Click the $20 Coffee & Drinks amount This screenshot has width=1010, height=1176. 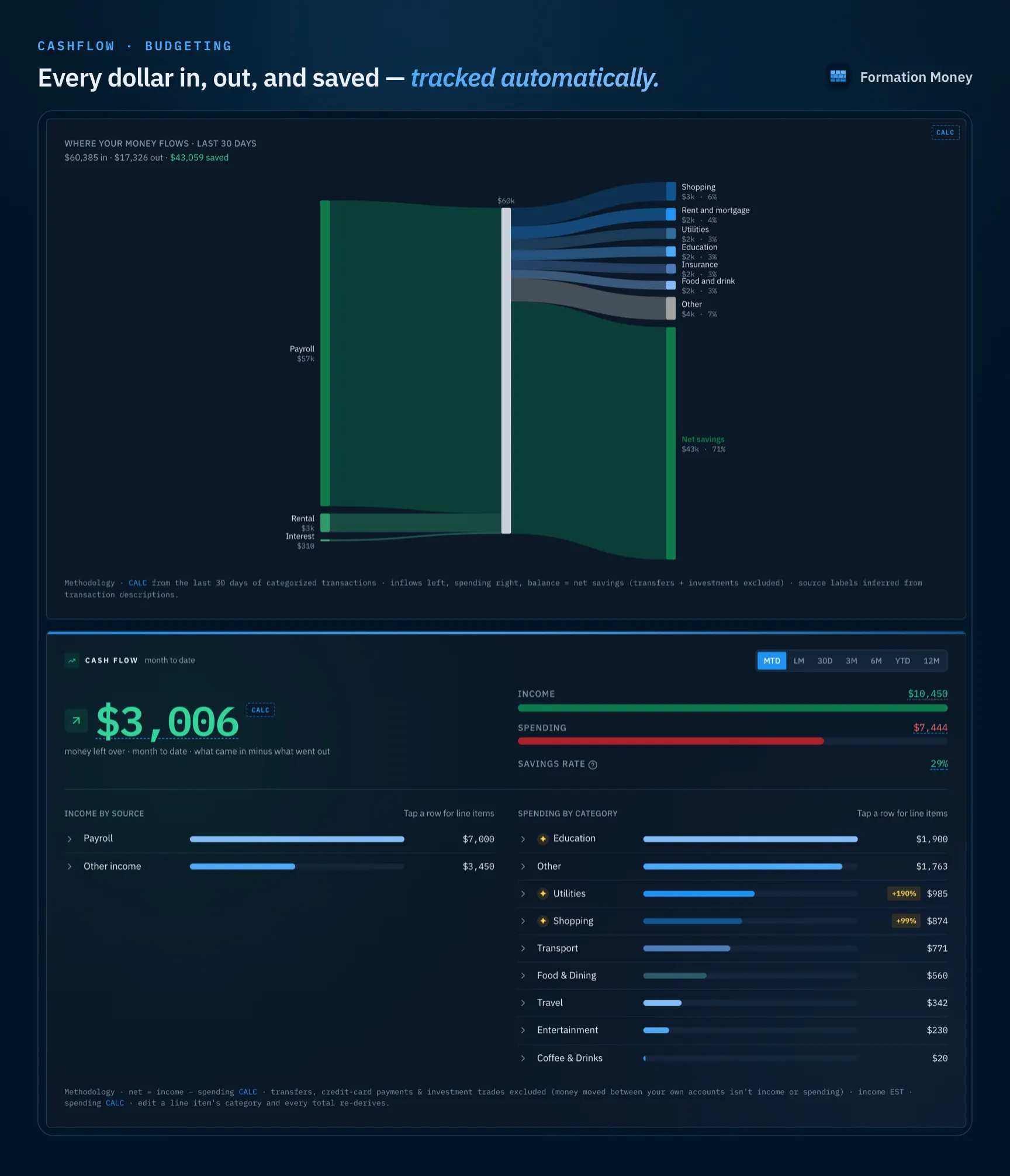click(940, 1059)
